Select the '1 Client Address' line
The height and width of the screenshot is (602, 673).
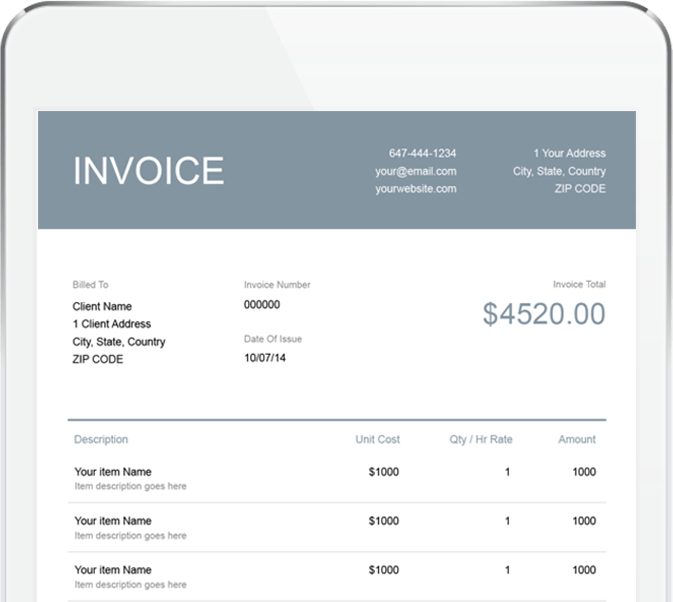(x=112, y=324)
